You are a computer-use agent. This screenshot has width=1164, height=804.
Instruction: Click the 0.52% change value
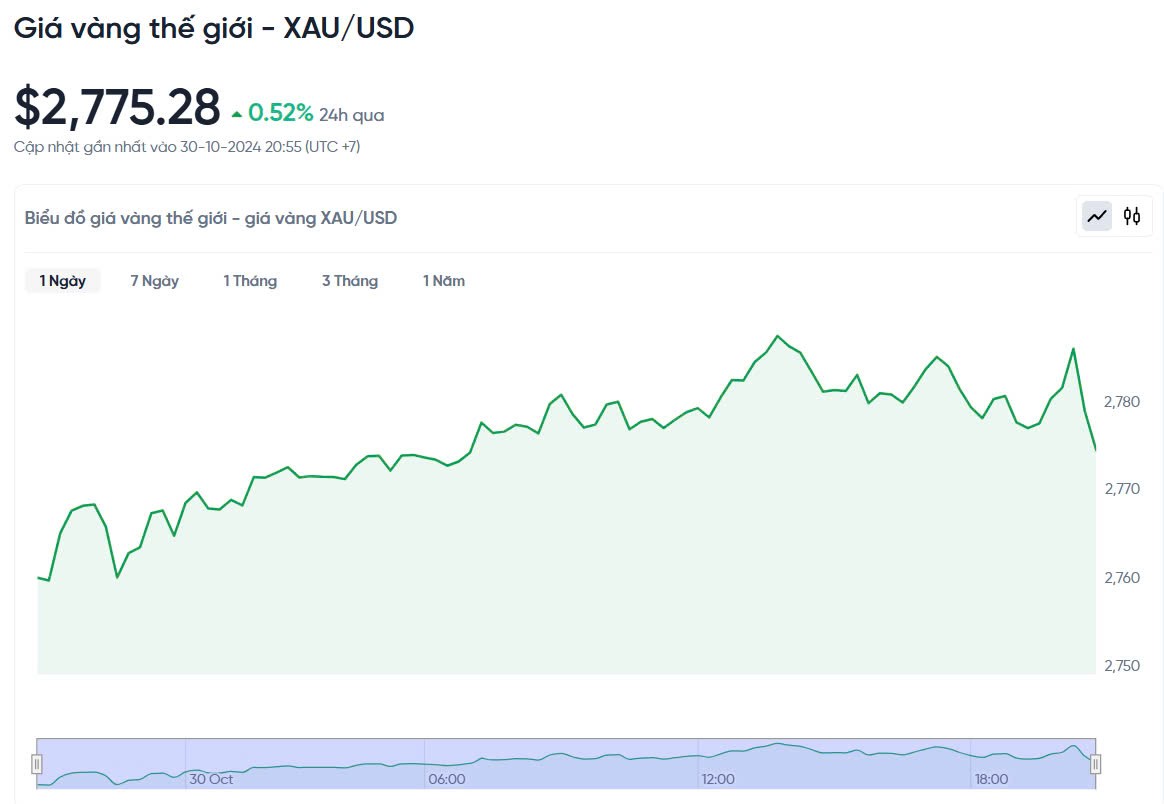point(281,113)
